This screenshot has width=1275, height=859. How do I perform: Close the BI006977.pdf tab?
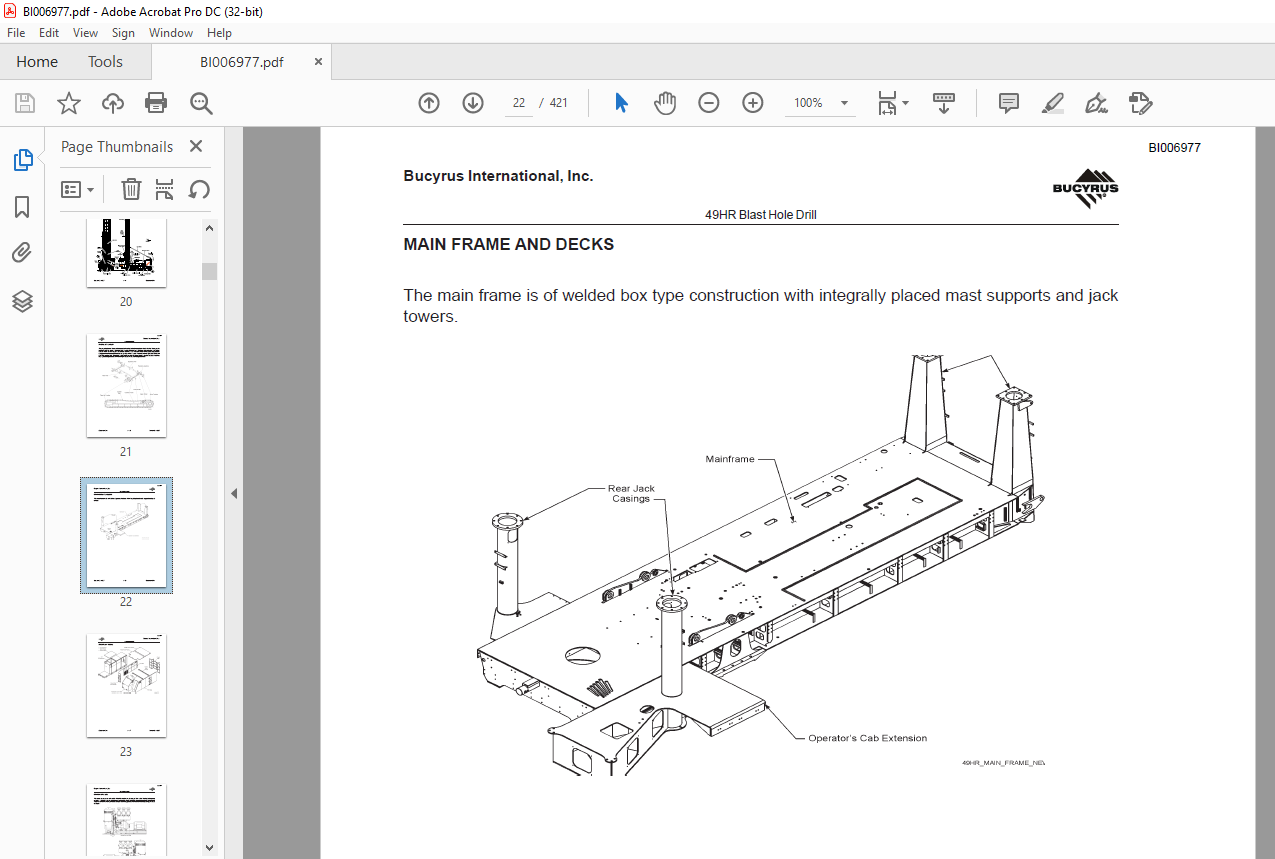[318, 62]
